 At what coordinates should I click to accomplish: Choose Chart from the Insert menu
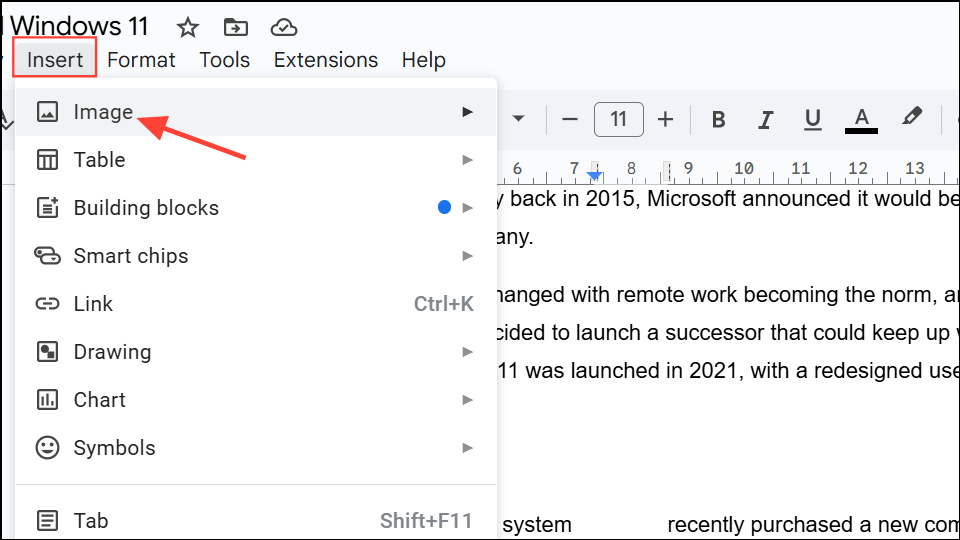255,400
